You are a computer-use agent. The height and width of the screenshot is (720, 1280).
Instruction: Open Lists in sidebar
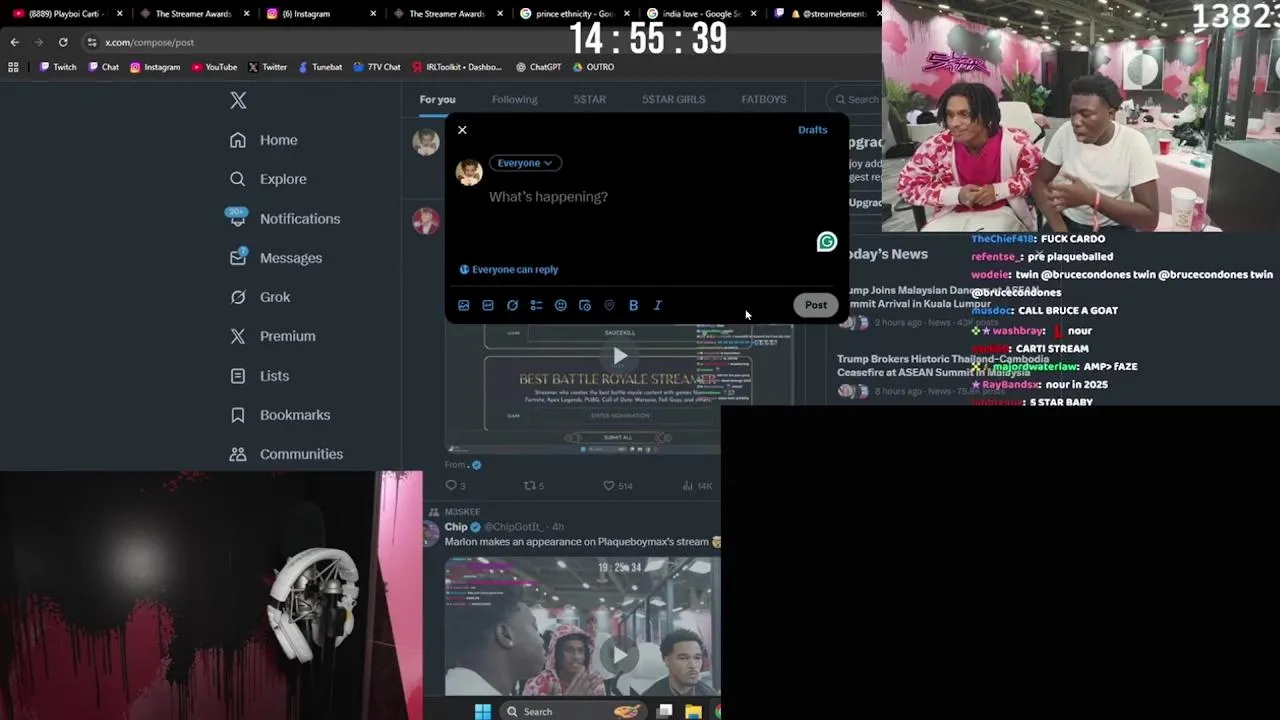pyautogui.click(x=259, y=376)
